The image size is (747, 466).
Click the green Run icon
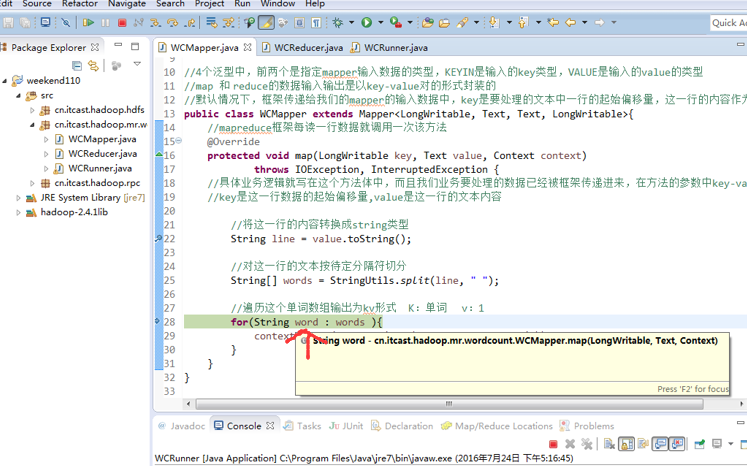tap(366, 22)
